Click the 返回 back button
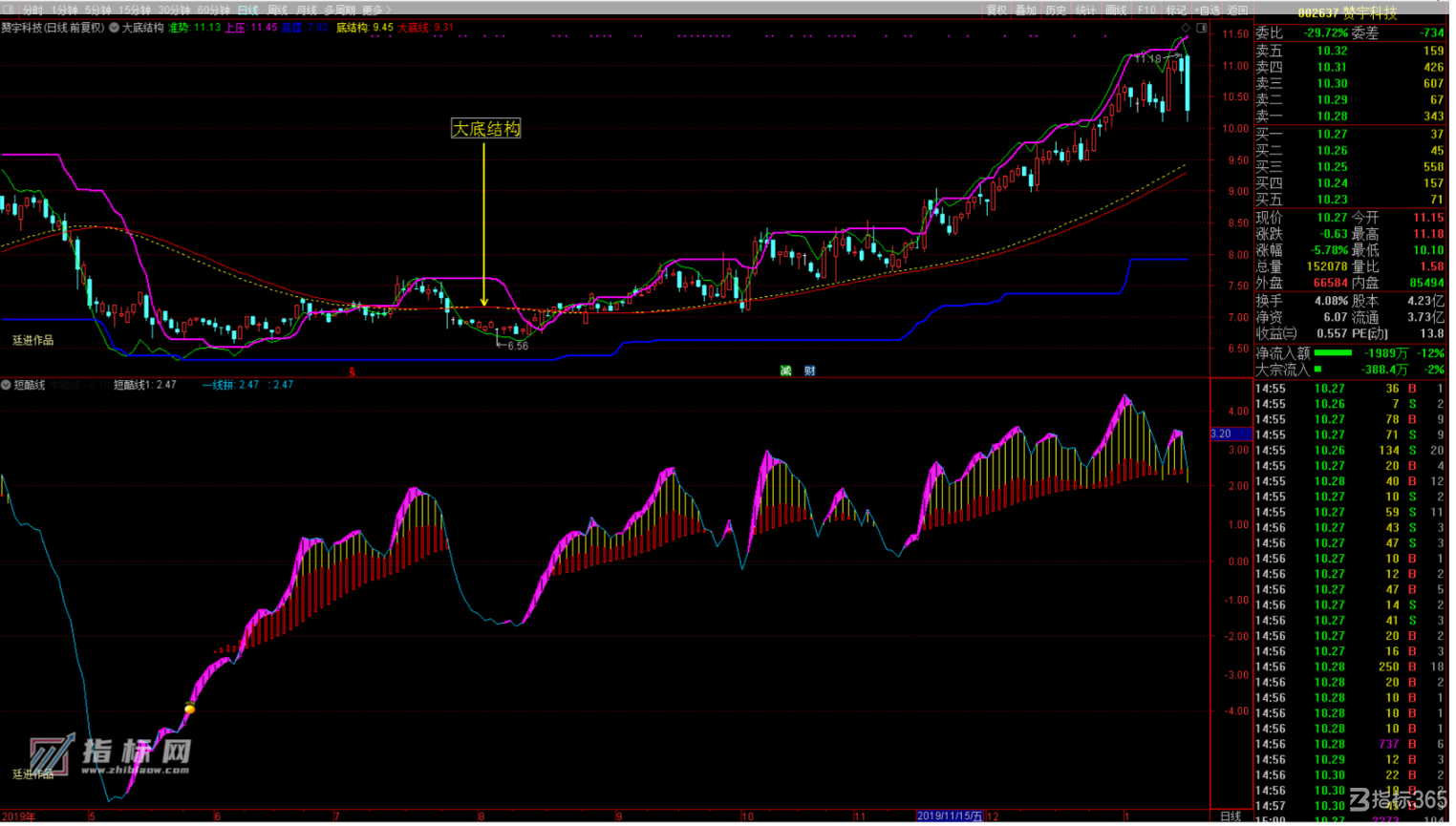The width and height of the screenshot is (1456, 826). click(1237, 10)
